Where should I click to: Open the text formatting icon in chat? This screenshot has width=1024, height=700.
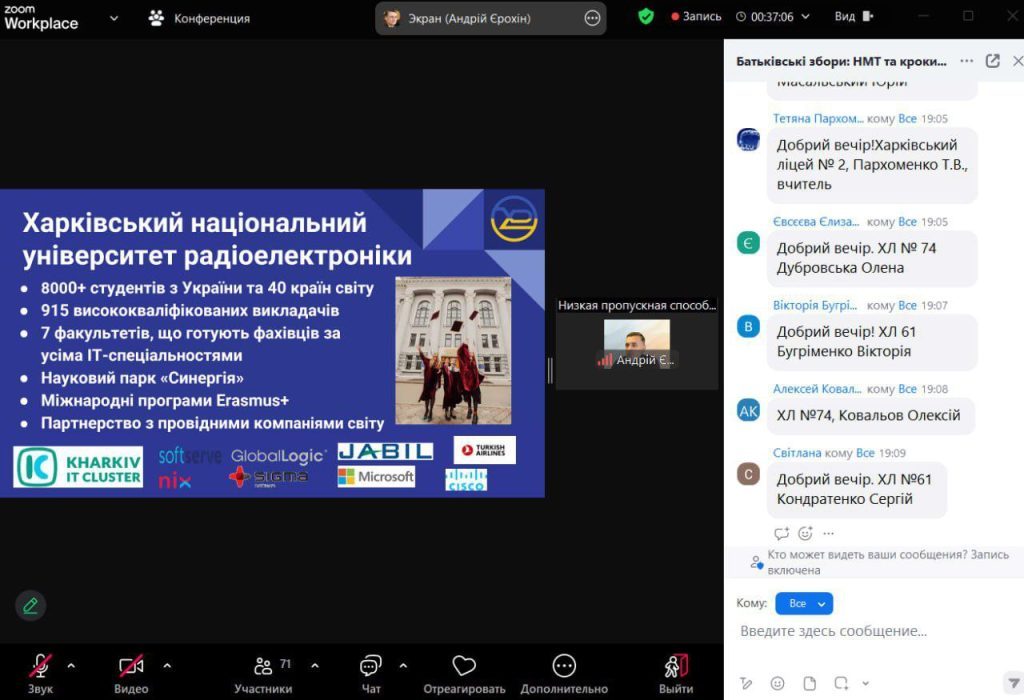[x=746, y=683]
